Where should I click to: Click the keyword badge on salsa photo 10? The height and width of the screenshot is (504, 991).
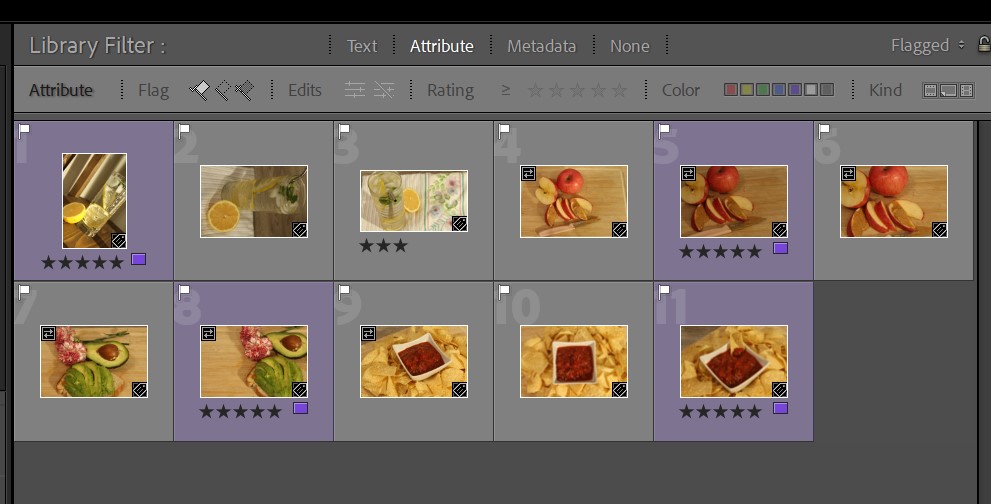(619, 389)
